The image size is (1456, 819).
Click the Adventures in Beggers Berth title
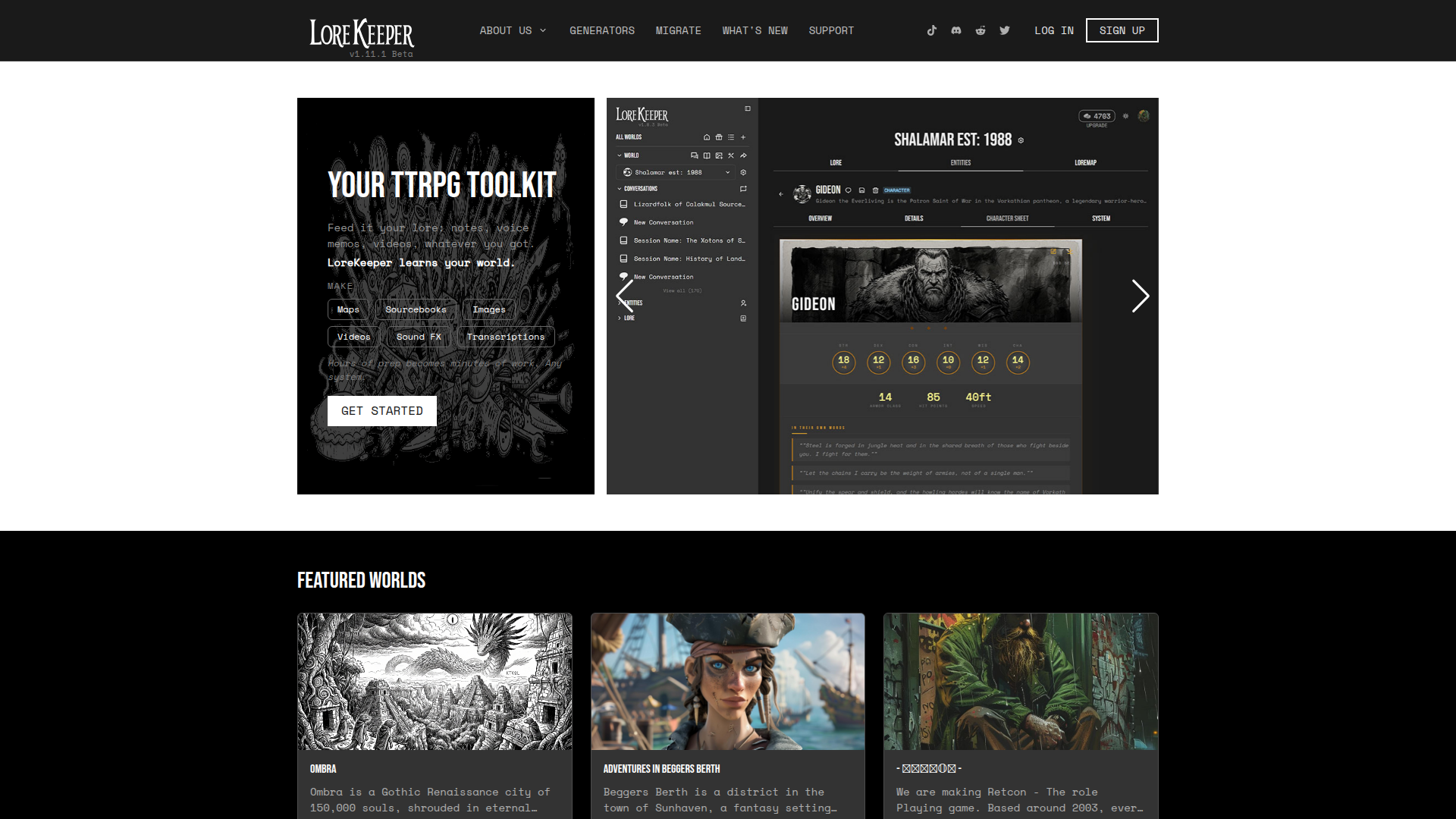coord(661,769)
